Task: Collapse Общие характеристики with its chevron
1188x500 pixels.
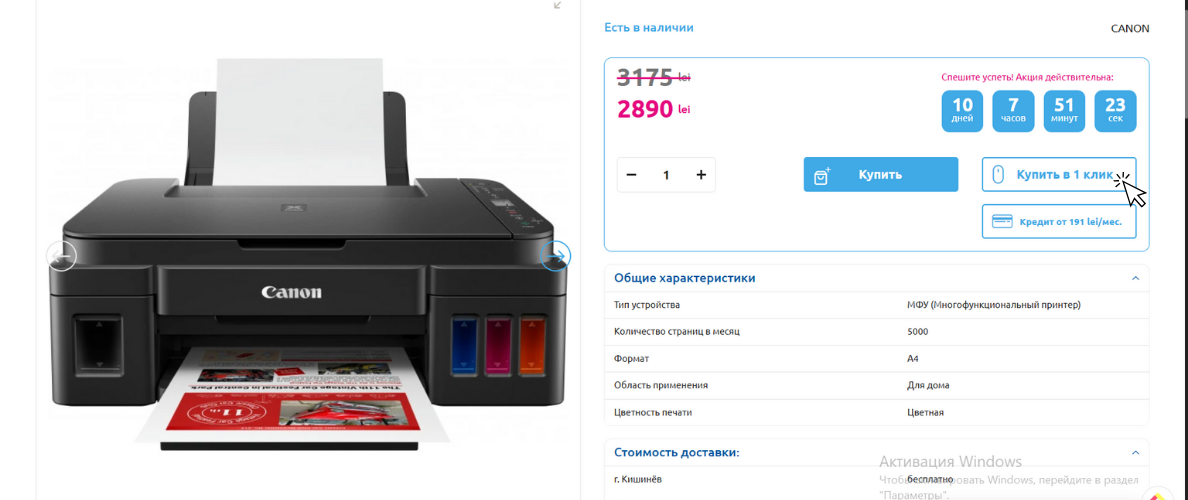Action: coord(1135,278)
